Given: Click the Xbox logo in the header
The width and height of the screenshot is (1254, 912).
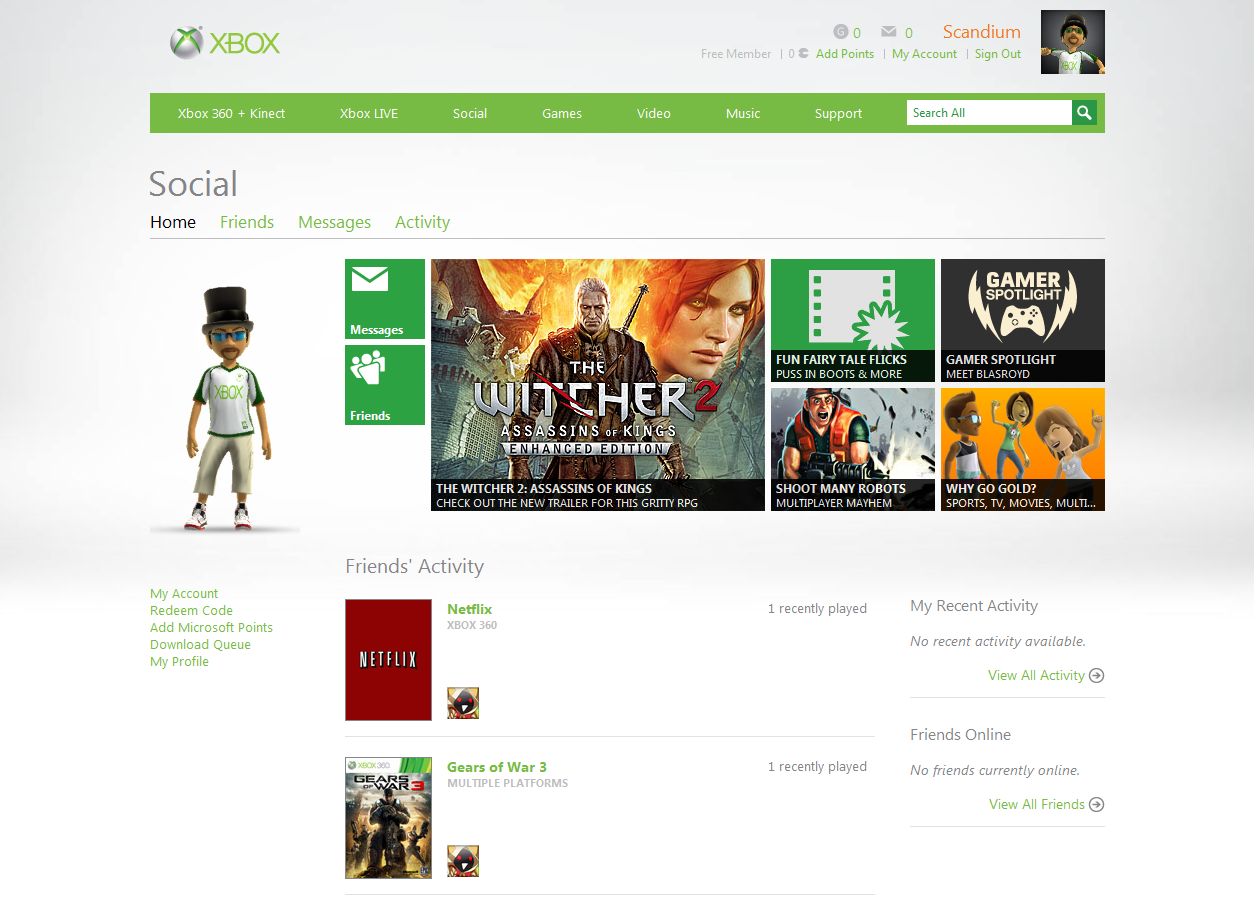Looking at the screenshot, I should 225,43.
